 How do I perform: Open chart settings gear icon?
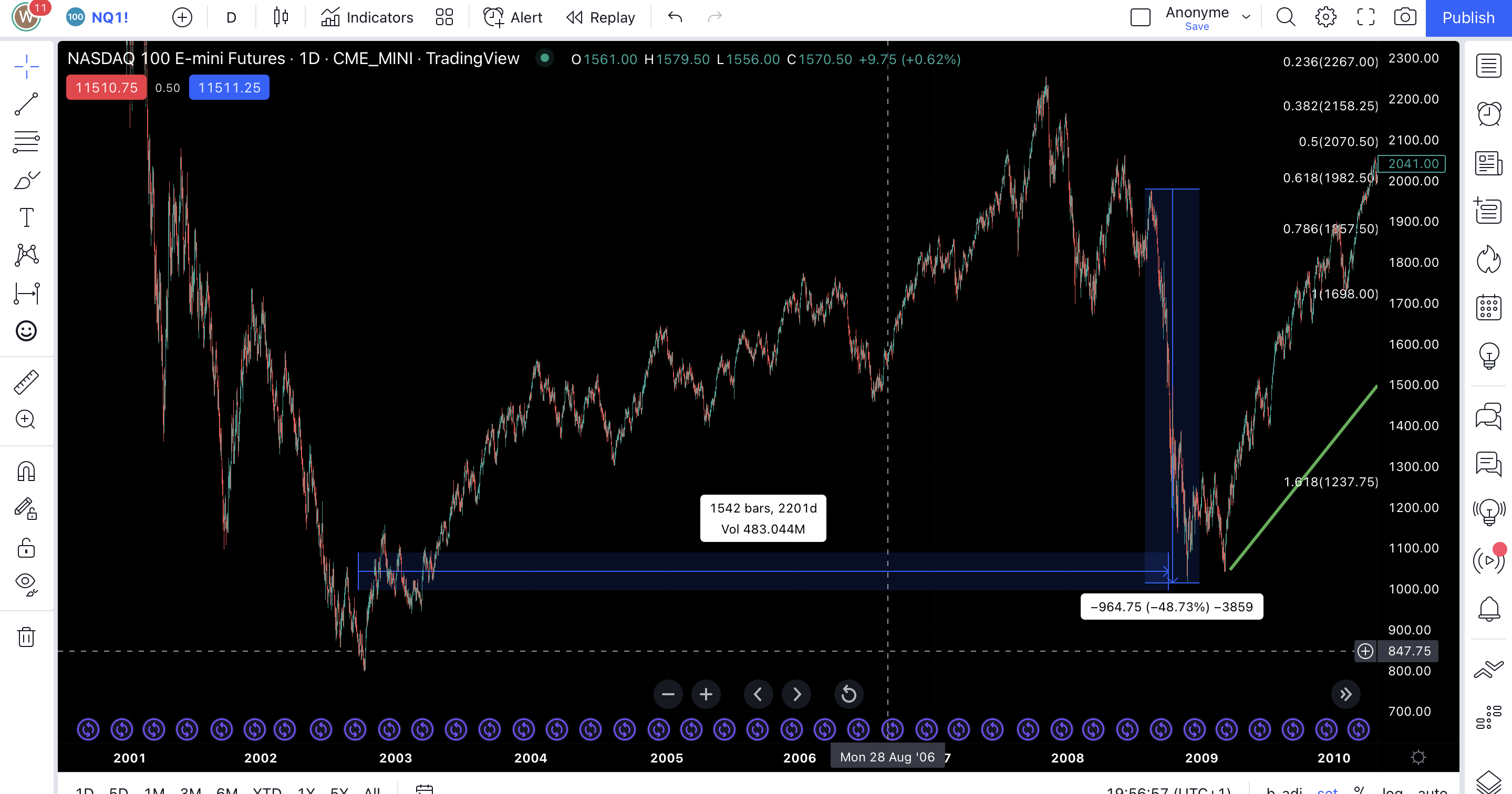(1325, 17)
